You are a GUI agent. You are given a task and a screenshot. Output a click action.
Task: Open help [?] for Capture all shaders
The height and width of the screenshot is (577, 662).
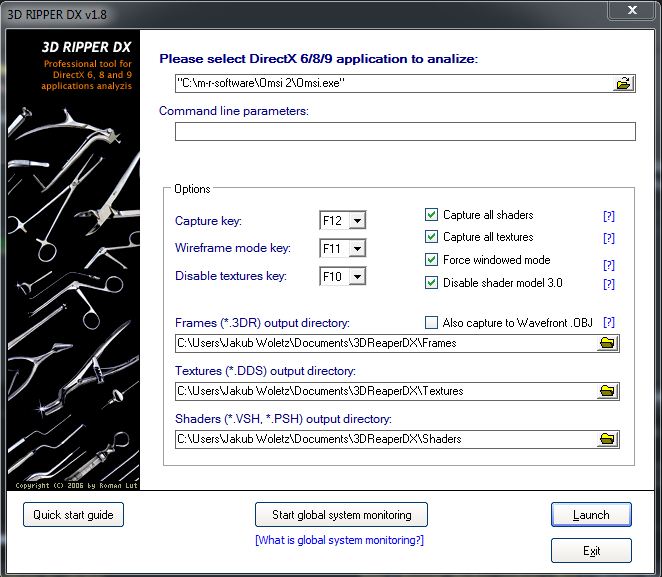[608, 216]
